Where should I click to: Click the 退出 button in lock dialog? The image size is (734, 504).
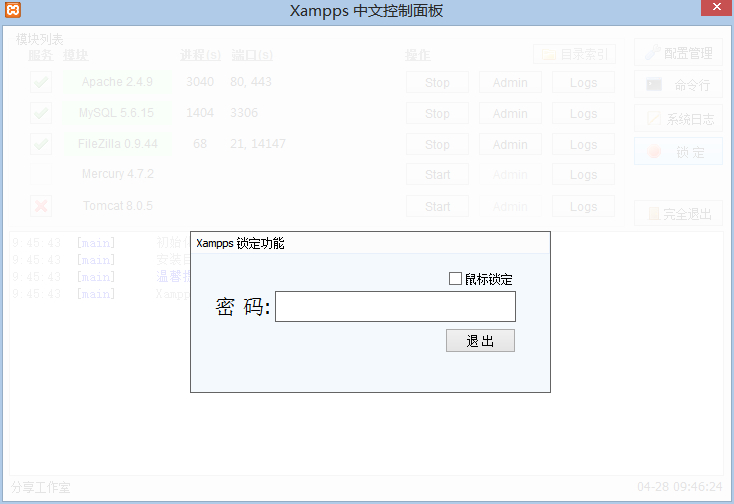click(x=480, y=341)
